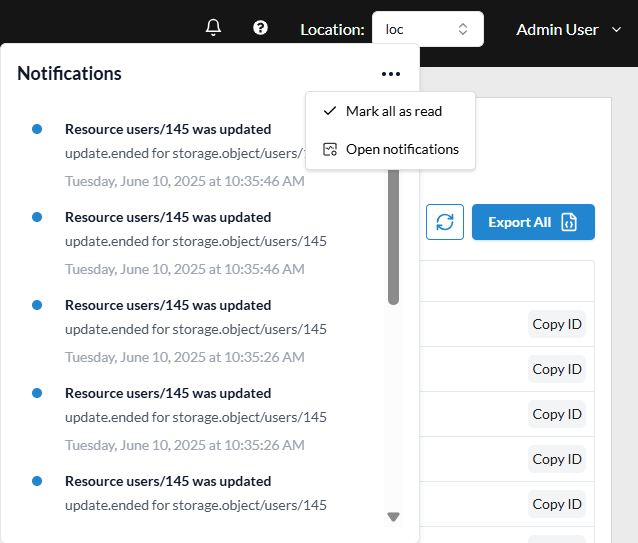Viewport: 638px width, 543px height.
Task: Open the Location dropdown showing loc
Action: [x=427, y=29]
